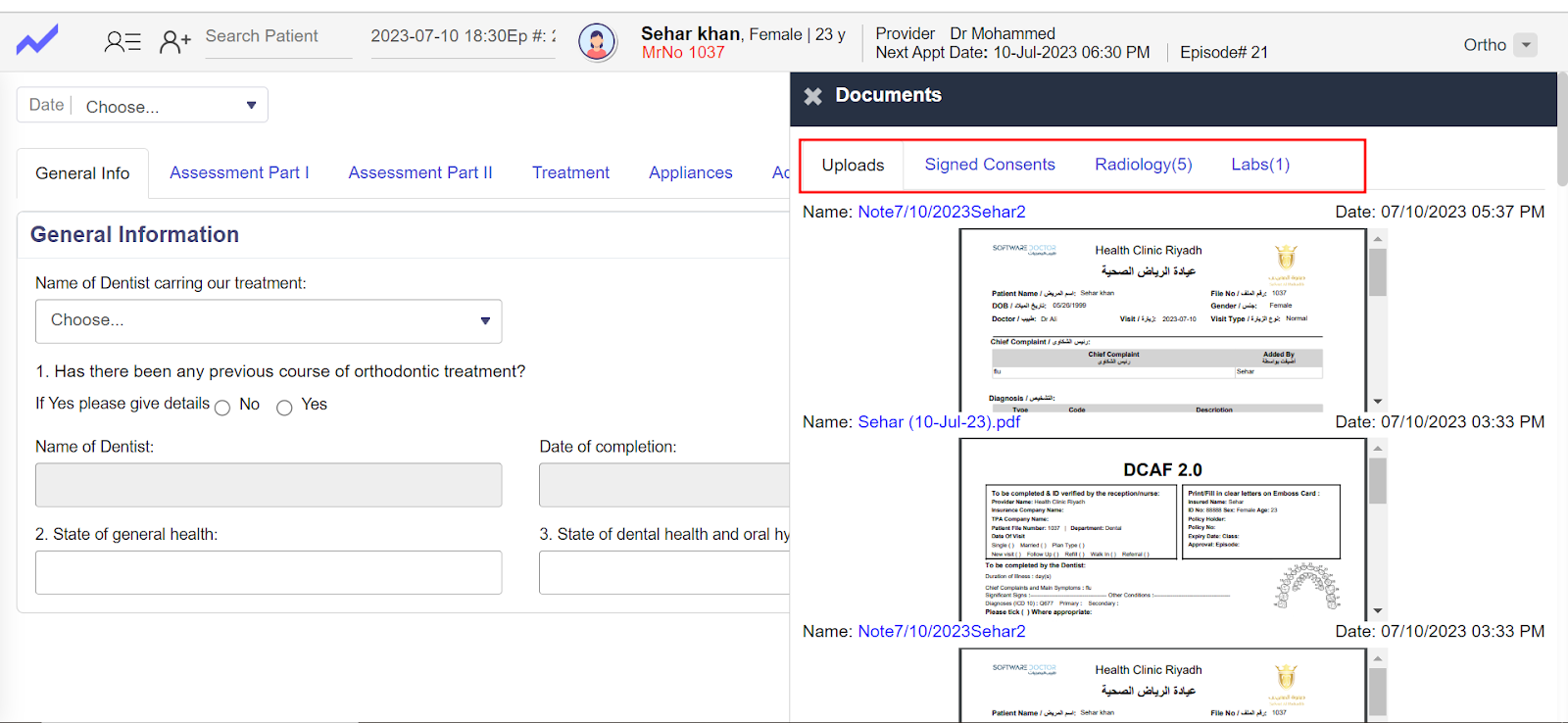Viewport: 1568px width, 723px height.
Task: Click the last Health Clinic Riyadh preview
Action: pyautogui.click(x=1162, y=685)
